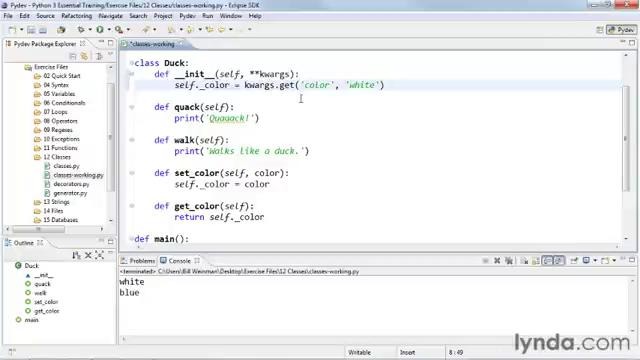Click the editor vertical scrollbar
The image size is (640, 360).
pos(626,139)
